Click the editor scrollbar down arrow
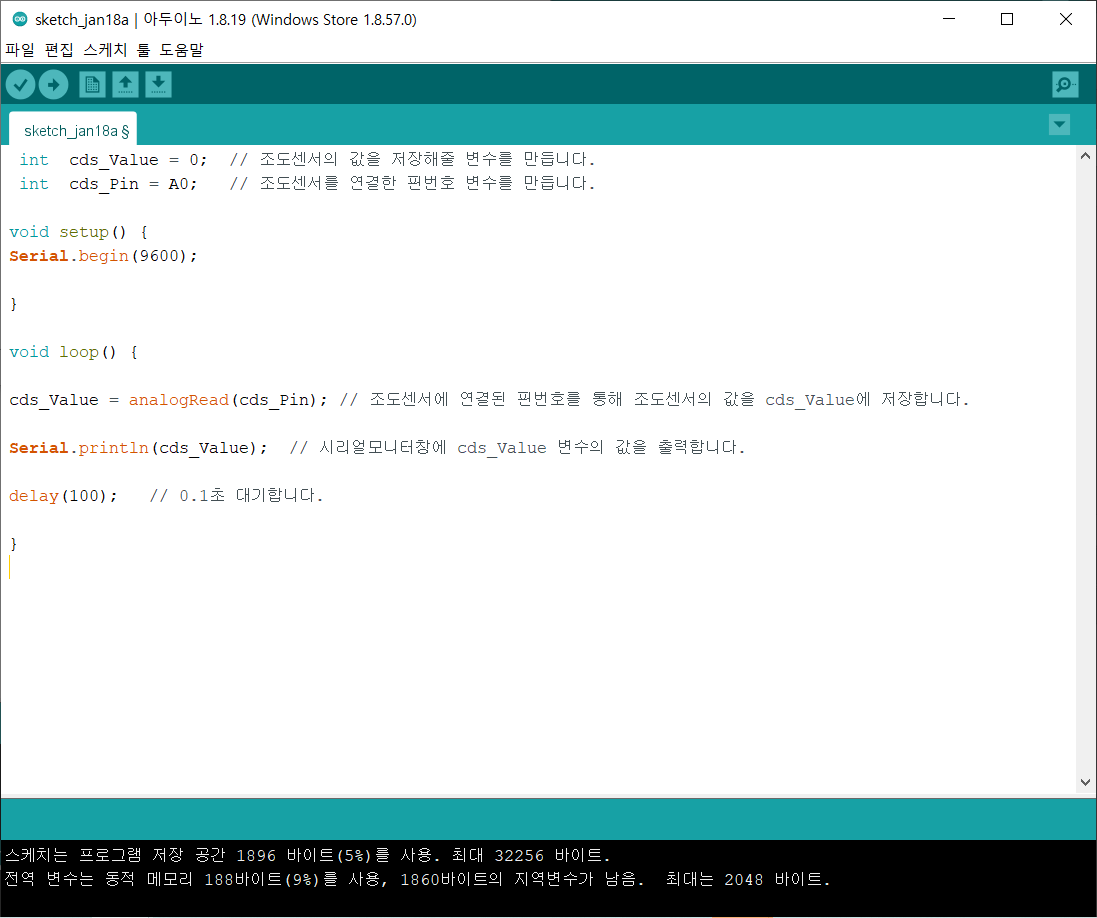The height and width of the screenshot is (918, 1097). 1085,782
